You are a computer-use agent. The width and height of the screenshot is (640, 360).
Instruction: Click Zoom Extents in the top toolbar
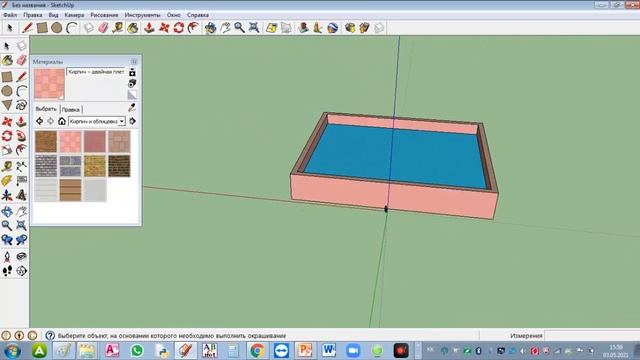click(254, 28)
